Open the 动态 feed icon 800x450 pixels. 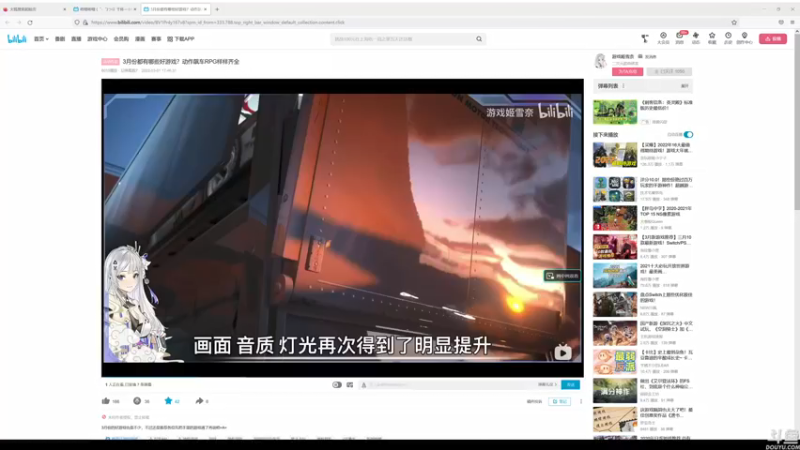tap(695, 38)
